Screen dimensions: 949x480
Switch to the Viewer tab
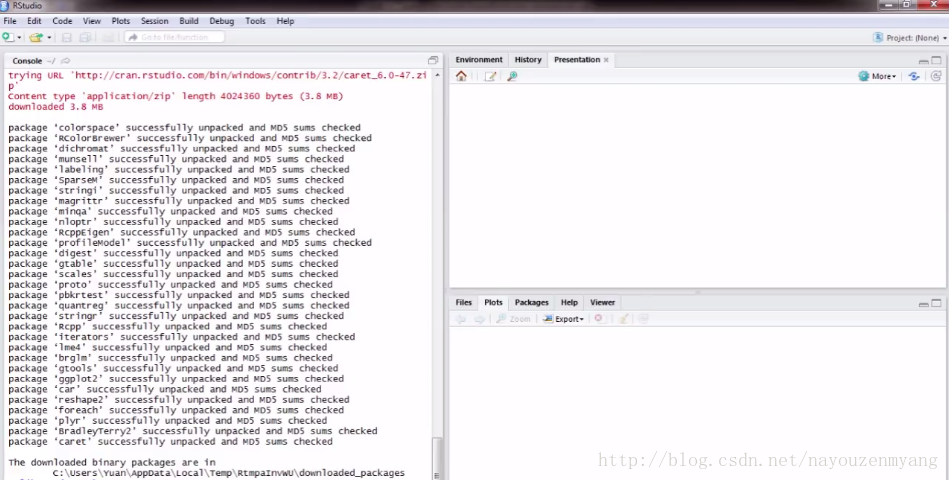point(602,302)
